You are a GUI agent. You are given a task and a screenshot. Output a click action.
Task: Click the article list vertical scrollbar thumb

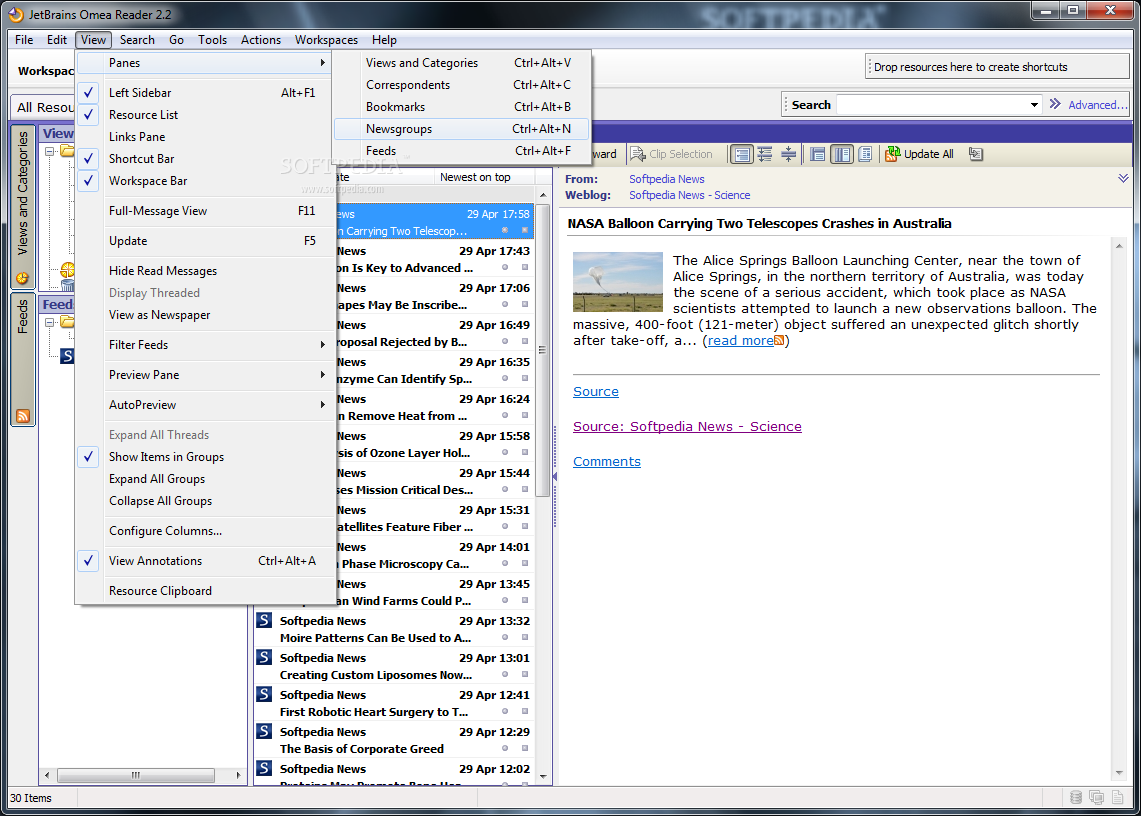tap(543, 351)
